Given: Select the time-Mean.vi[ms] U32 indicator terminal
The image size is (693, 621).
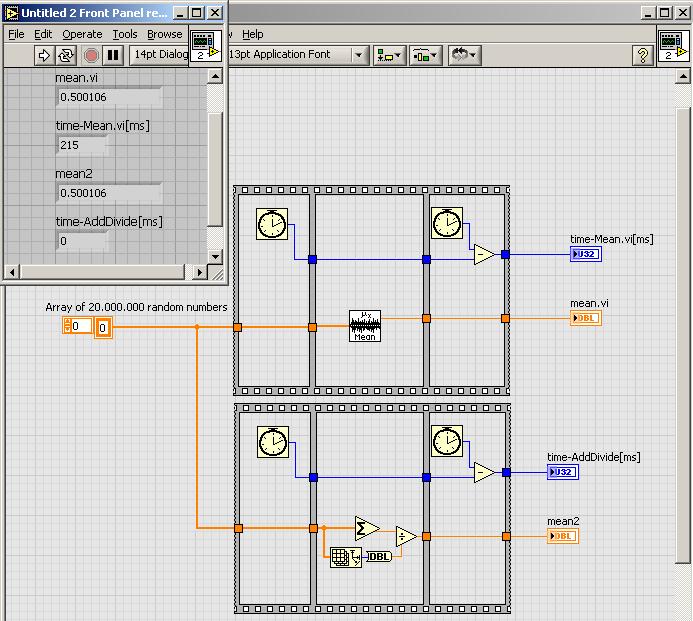Looking at the screenshot, I should [585, 254].
